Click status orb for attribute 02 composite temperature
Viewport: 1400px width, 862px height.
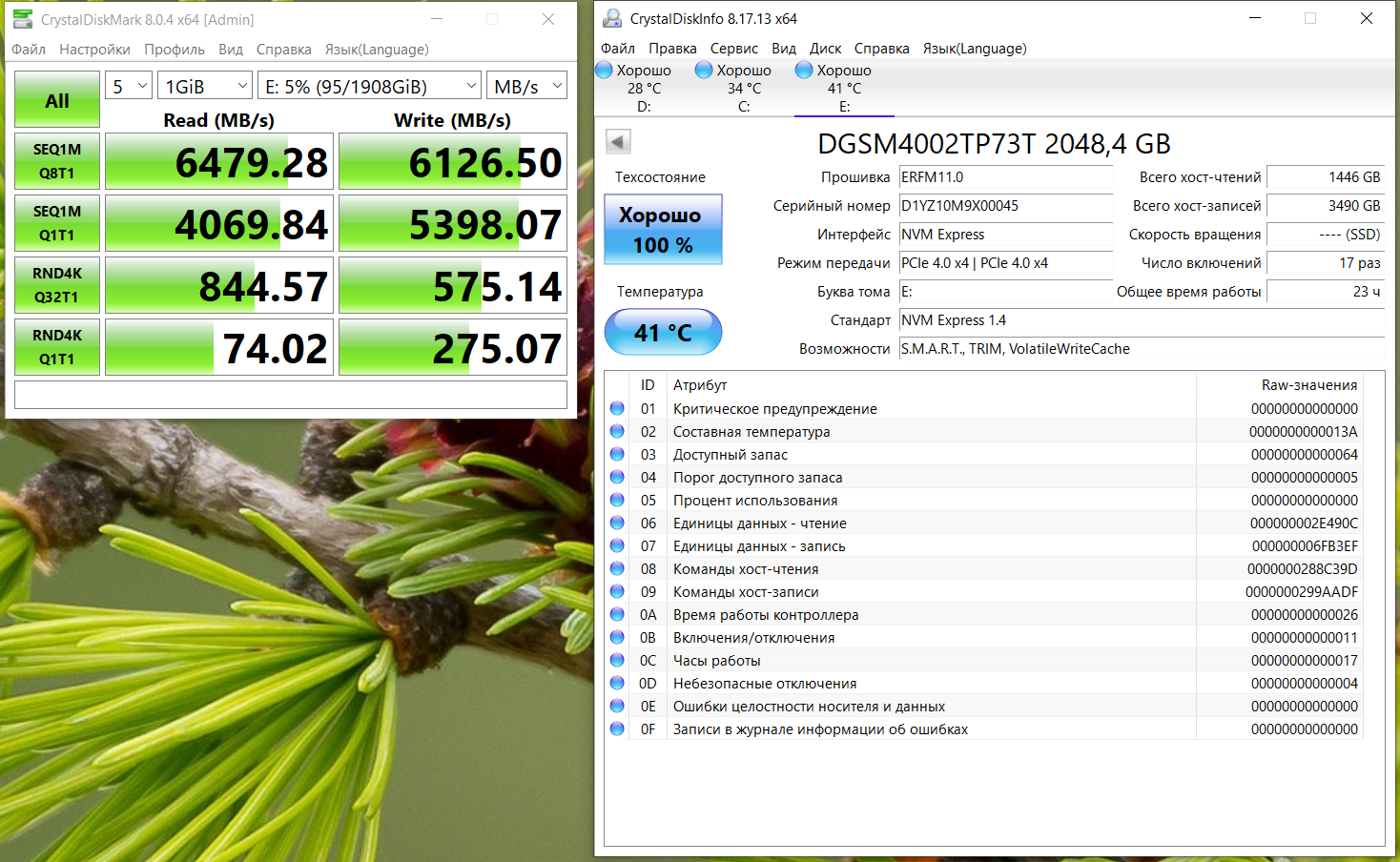click(617, 431)
